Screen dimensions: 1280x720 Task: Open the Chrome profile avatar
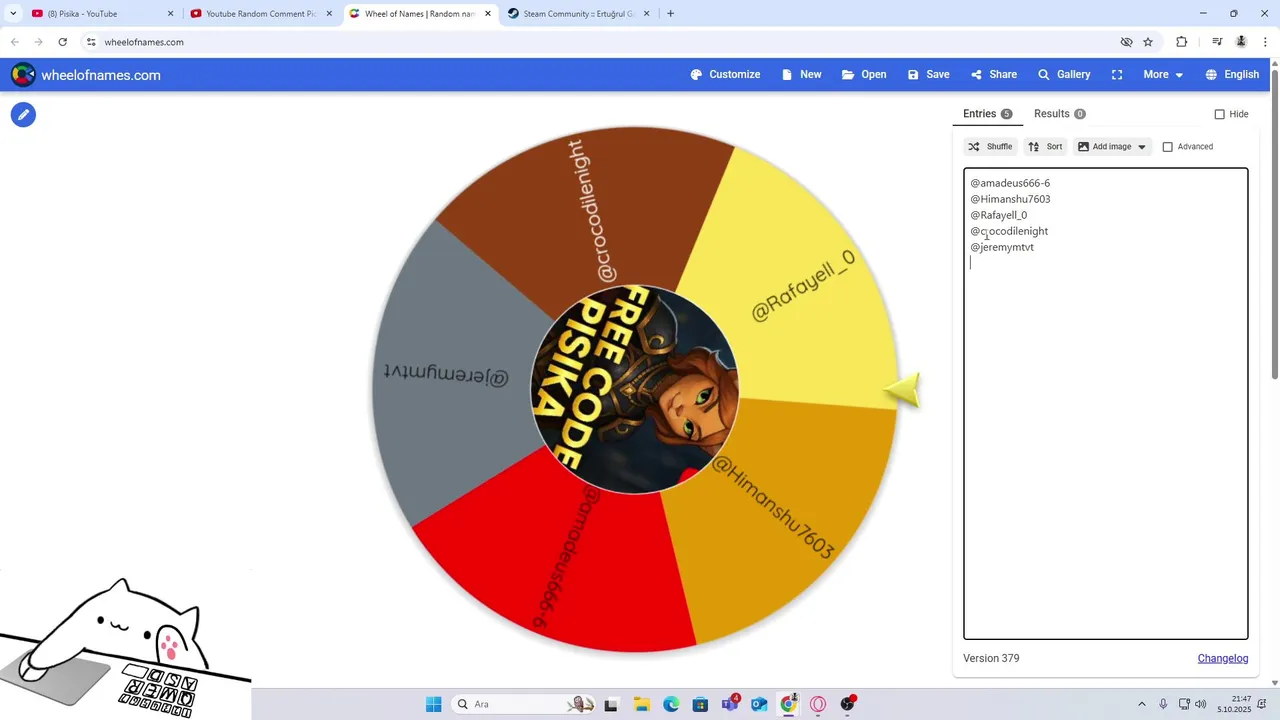(1241, 42)
